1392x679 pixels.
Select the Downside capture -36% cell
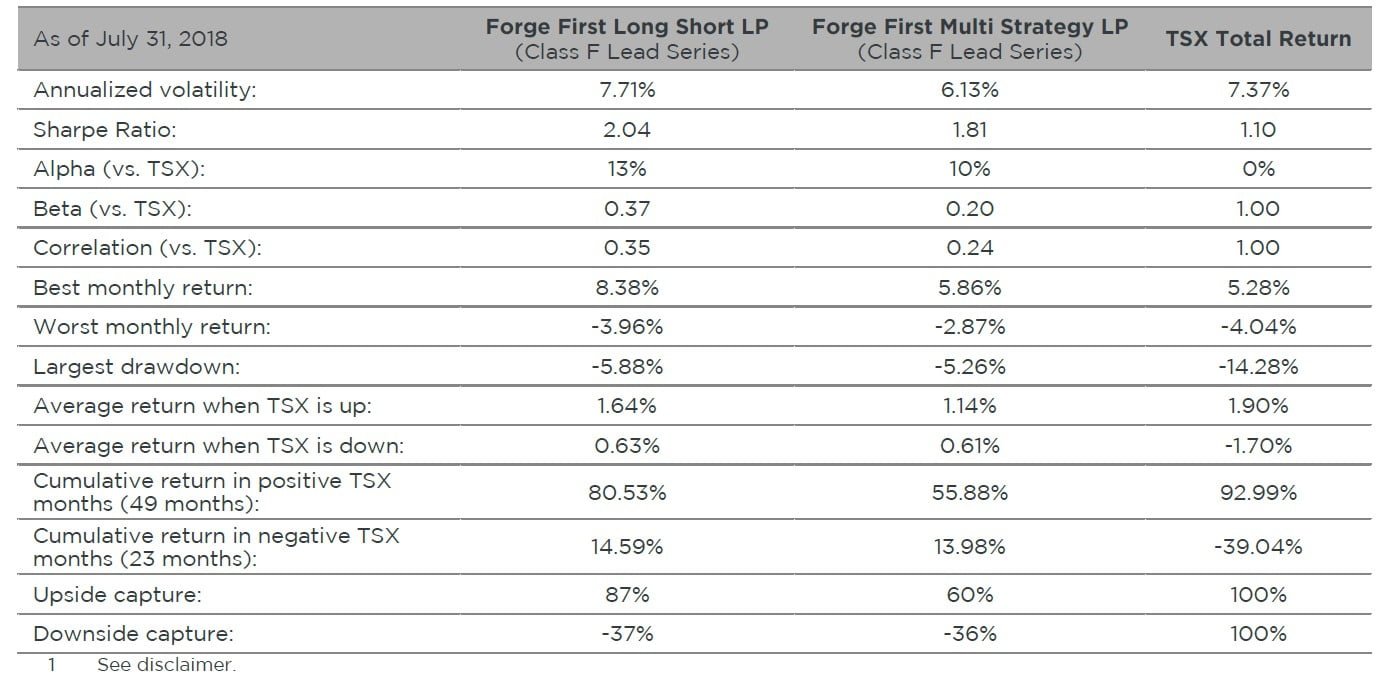point(969,634)
